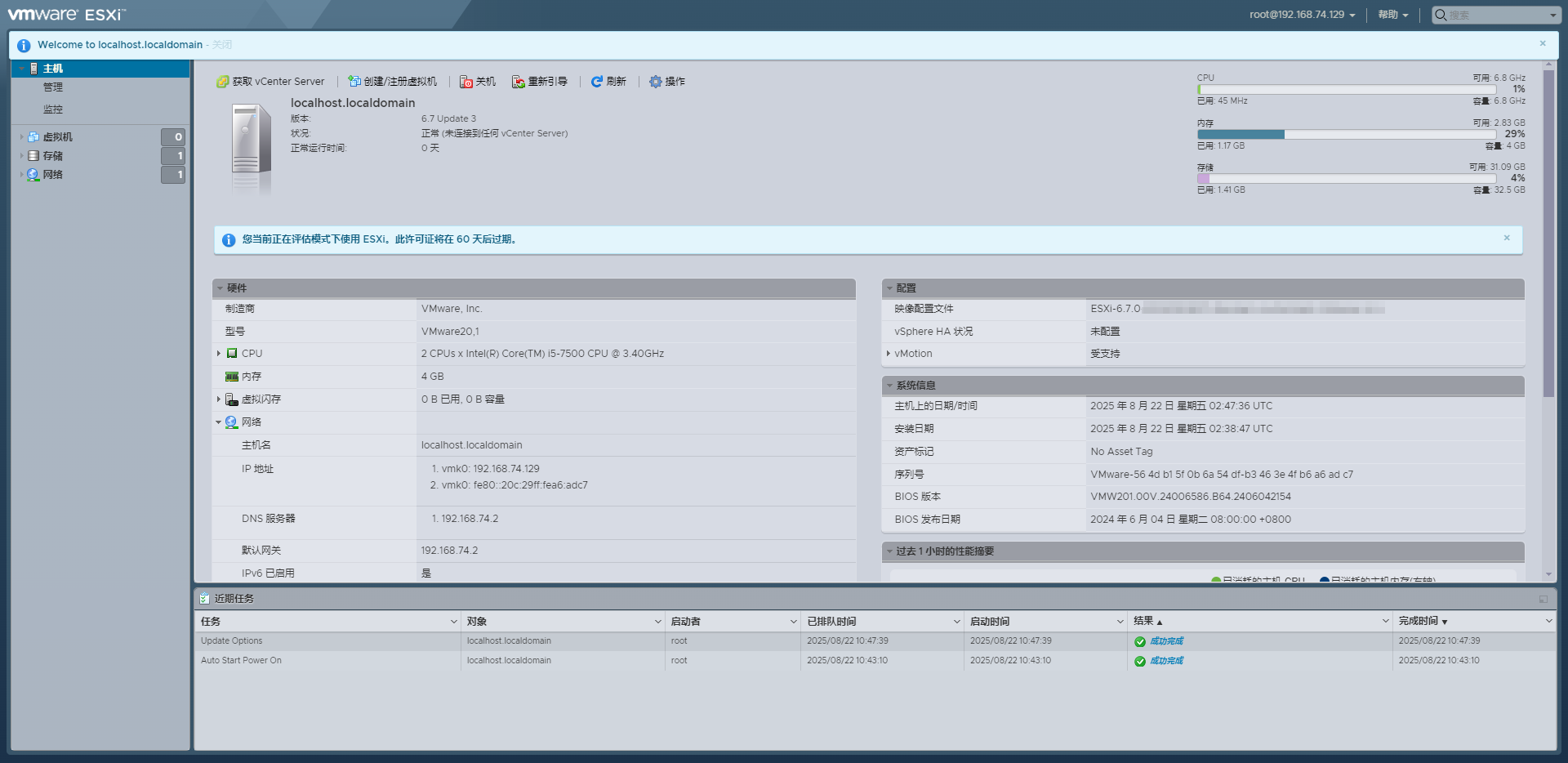Select the 存储 icon in sidebar
This screenshot has height=763, width=1568.
point(33,155)
